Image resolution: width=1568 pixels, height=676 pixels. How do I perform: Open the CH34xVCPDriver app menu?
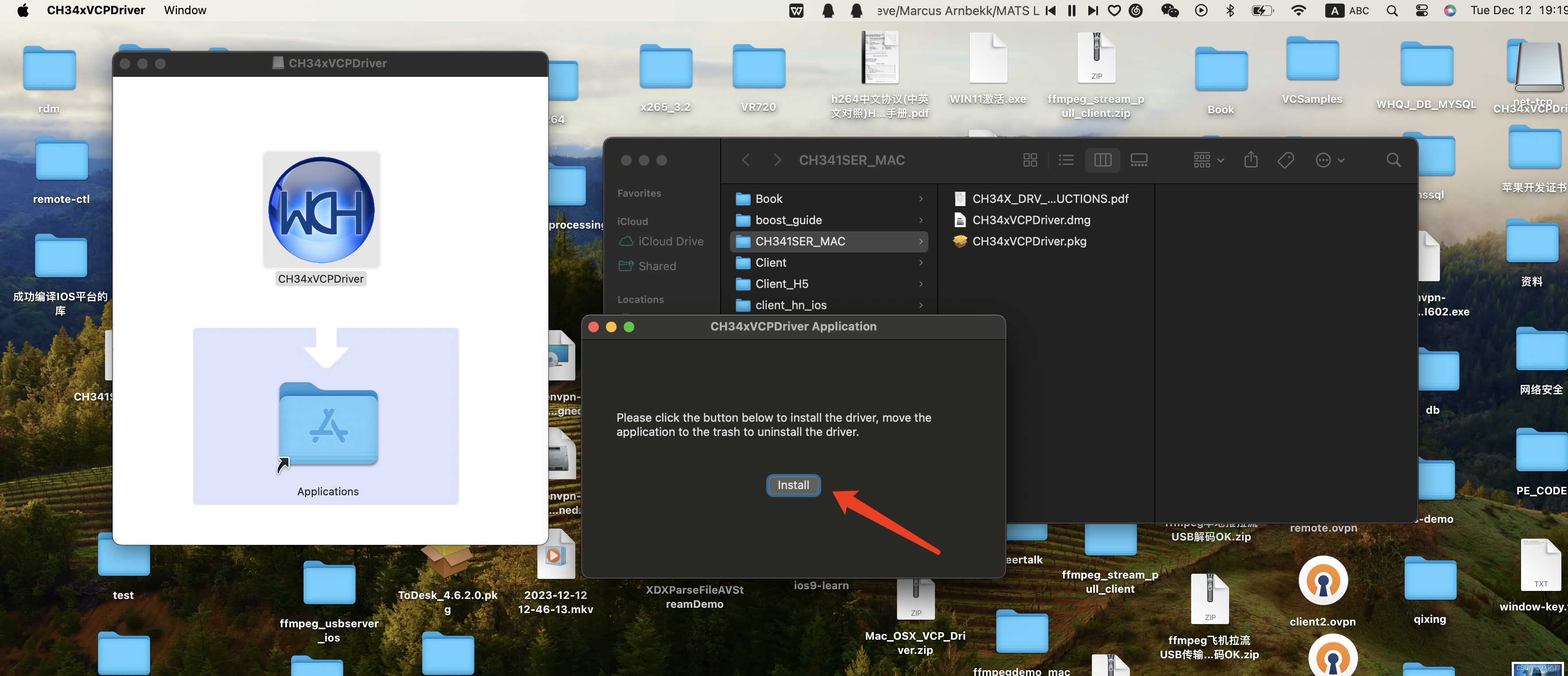tap(96, 10)
